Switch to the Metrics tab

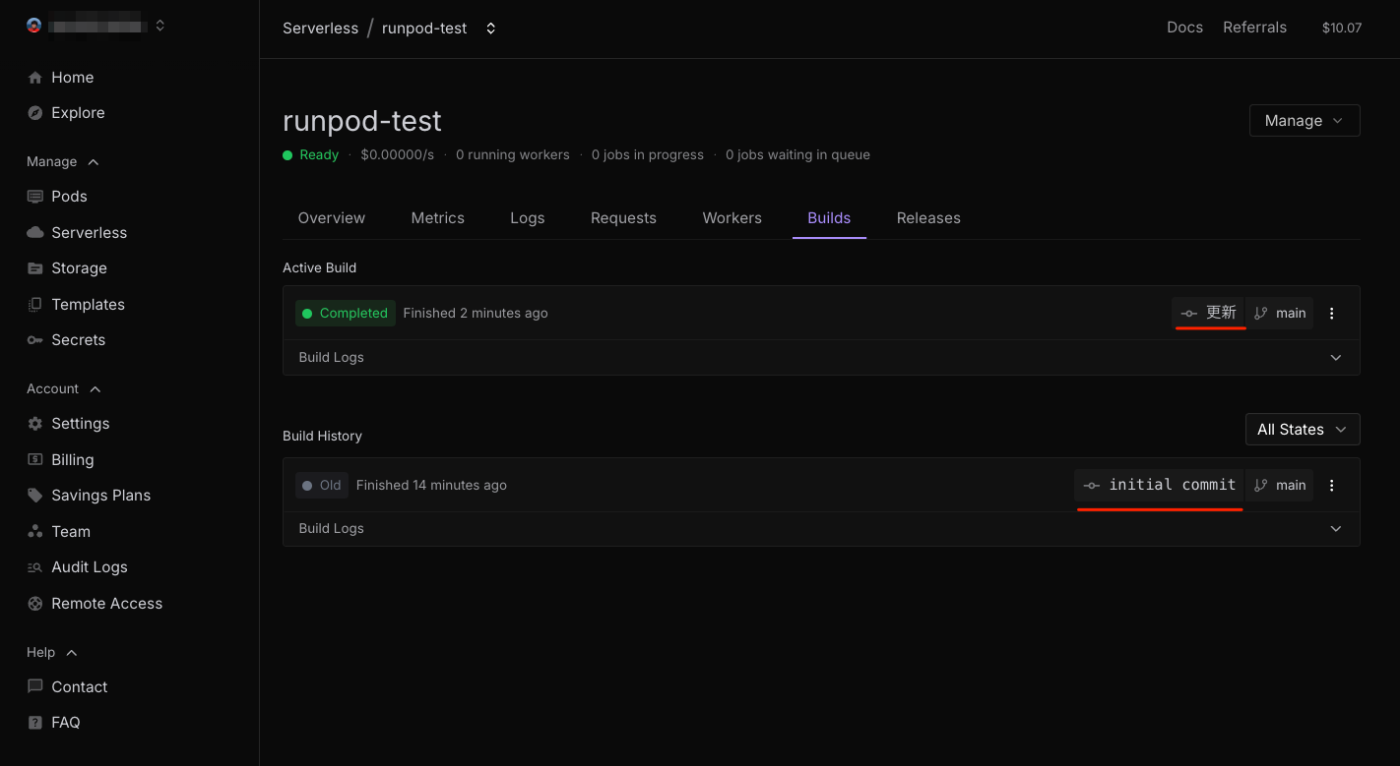click(438, 218)
